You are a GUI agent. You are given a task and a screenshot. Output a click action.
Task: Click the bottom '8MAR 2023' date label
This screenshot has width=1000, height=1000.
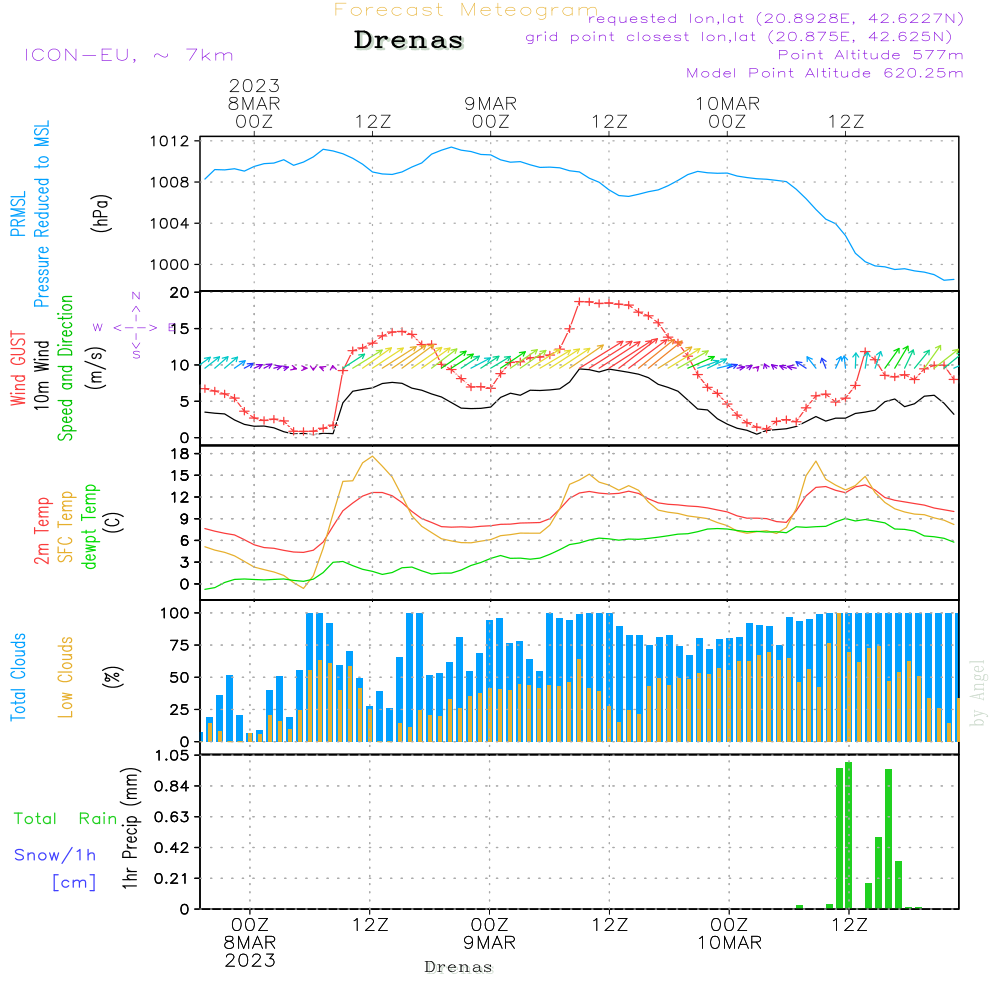coord(250,951)
